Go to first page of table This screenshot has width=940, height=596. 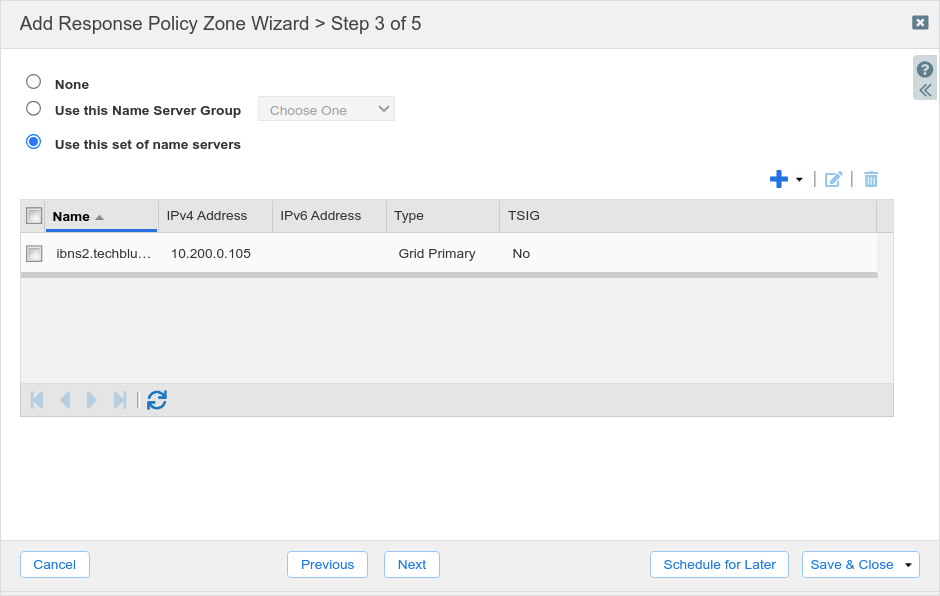pos(37,400)
